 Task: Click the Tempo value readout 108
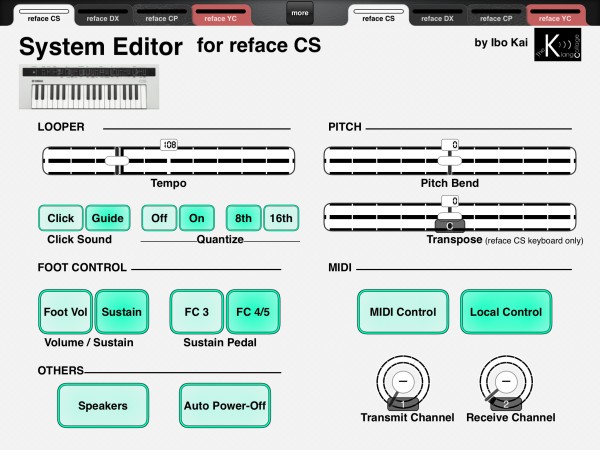(169, 145)
